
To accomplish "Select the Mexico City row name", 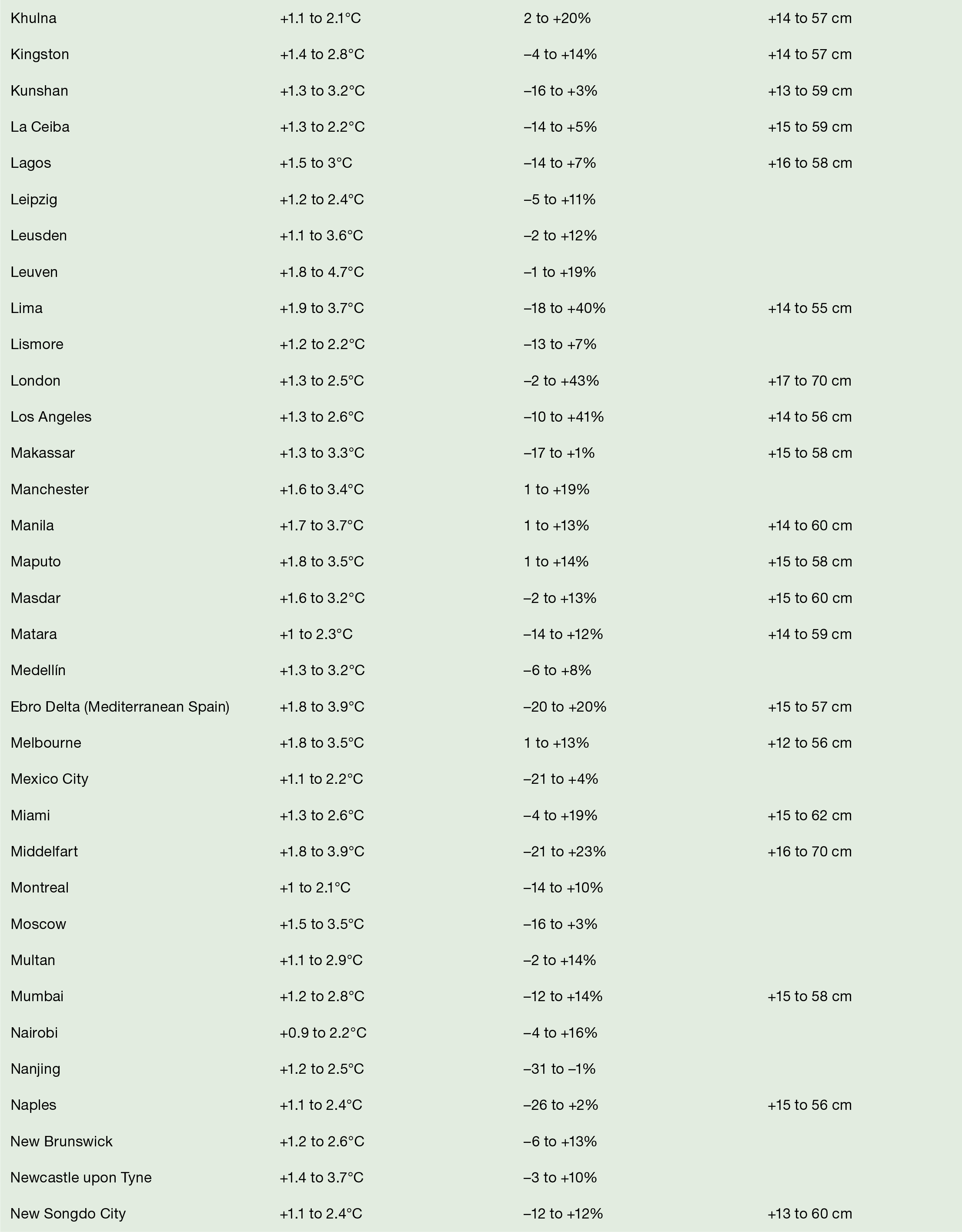I will pyautogui.click(x=50, y=779).
